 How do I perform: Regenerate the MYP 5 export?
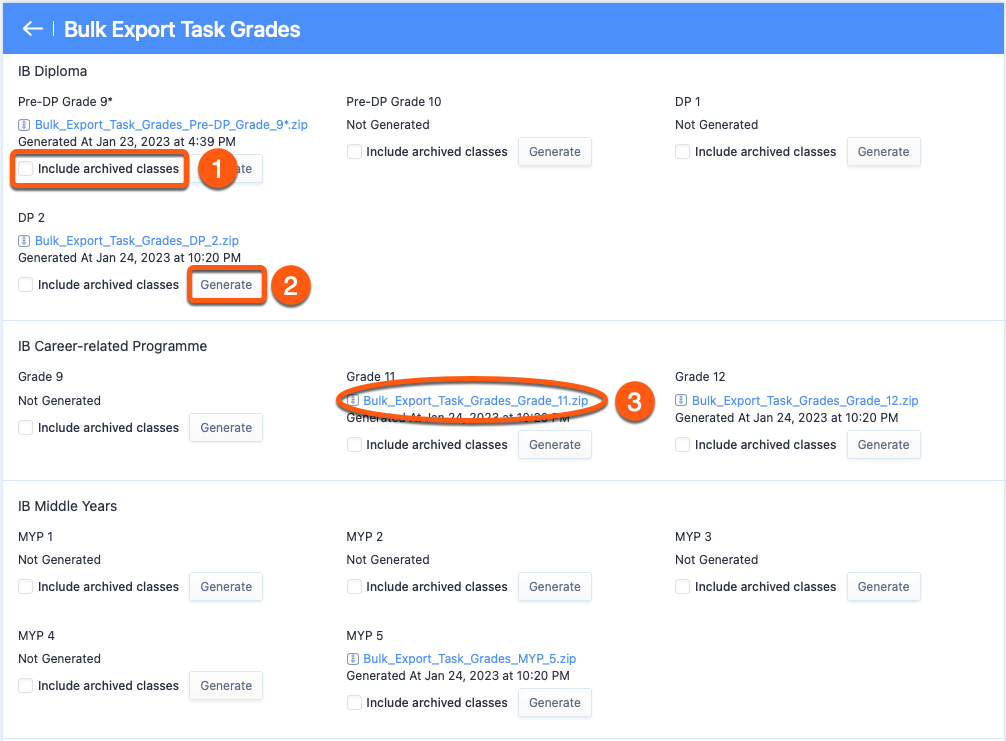554,702
